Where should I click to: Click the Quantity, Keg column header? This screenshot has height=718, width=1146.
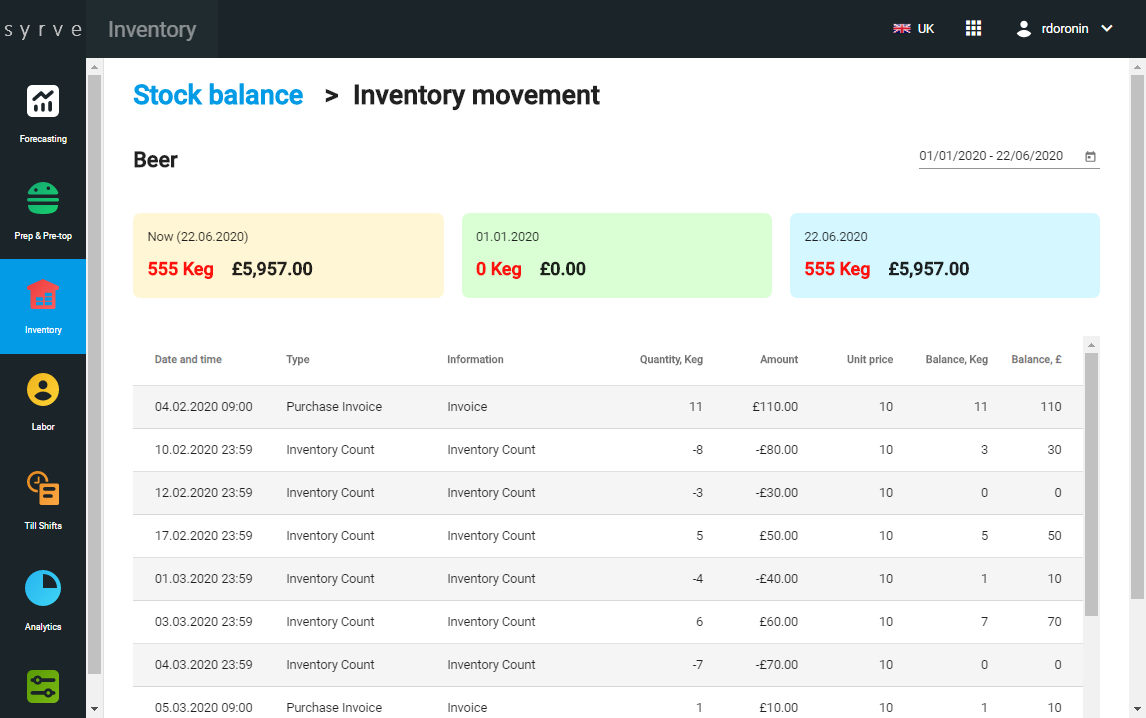point(671,360)
